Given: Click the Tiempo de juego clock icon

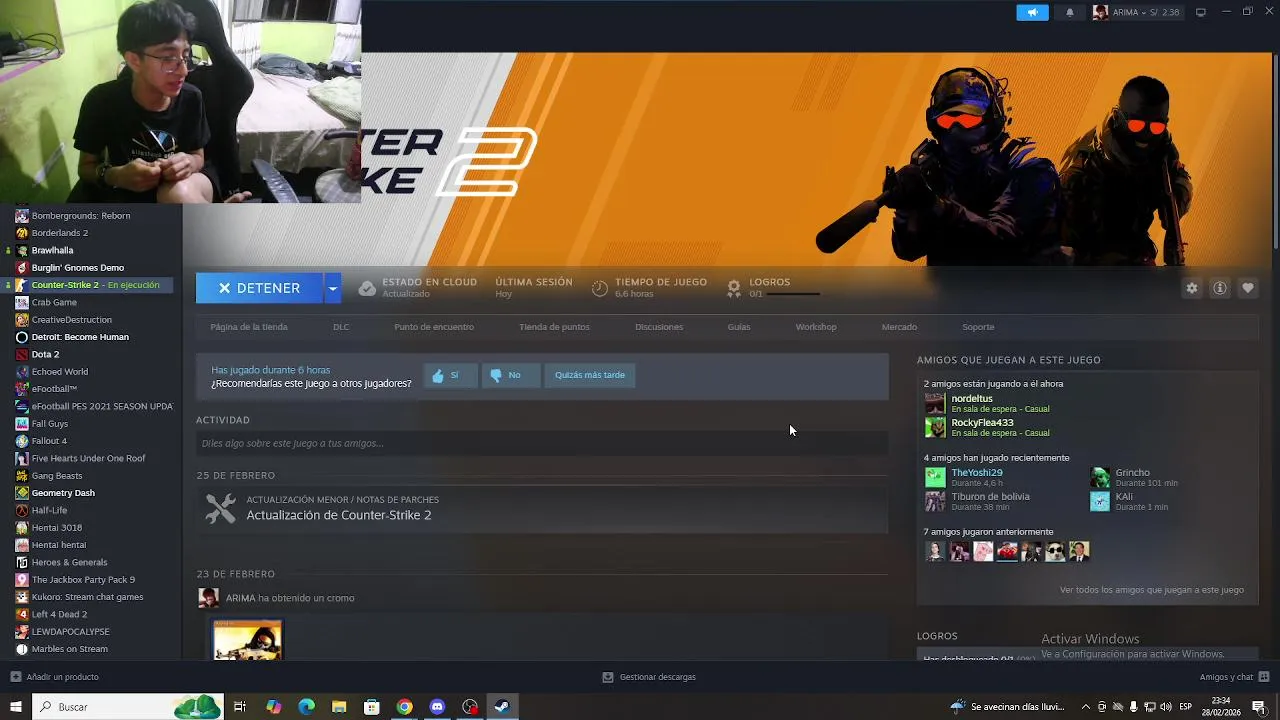Looking at the screenshot, I should point(600,288).
